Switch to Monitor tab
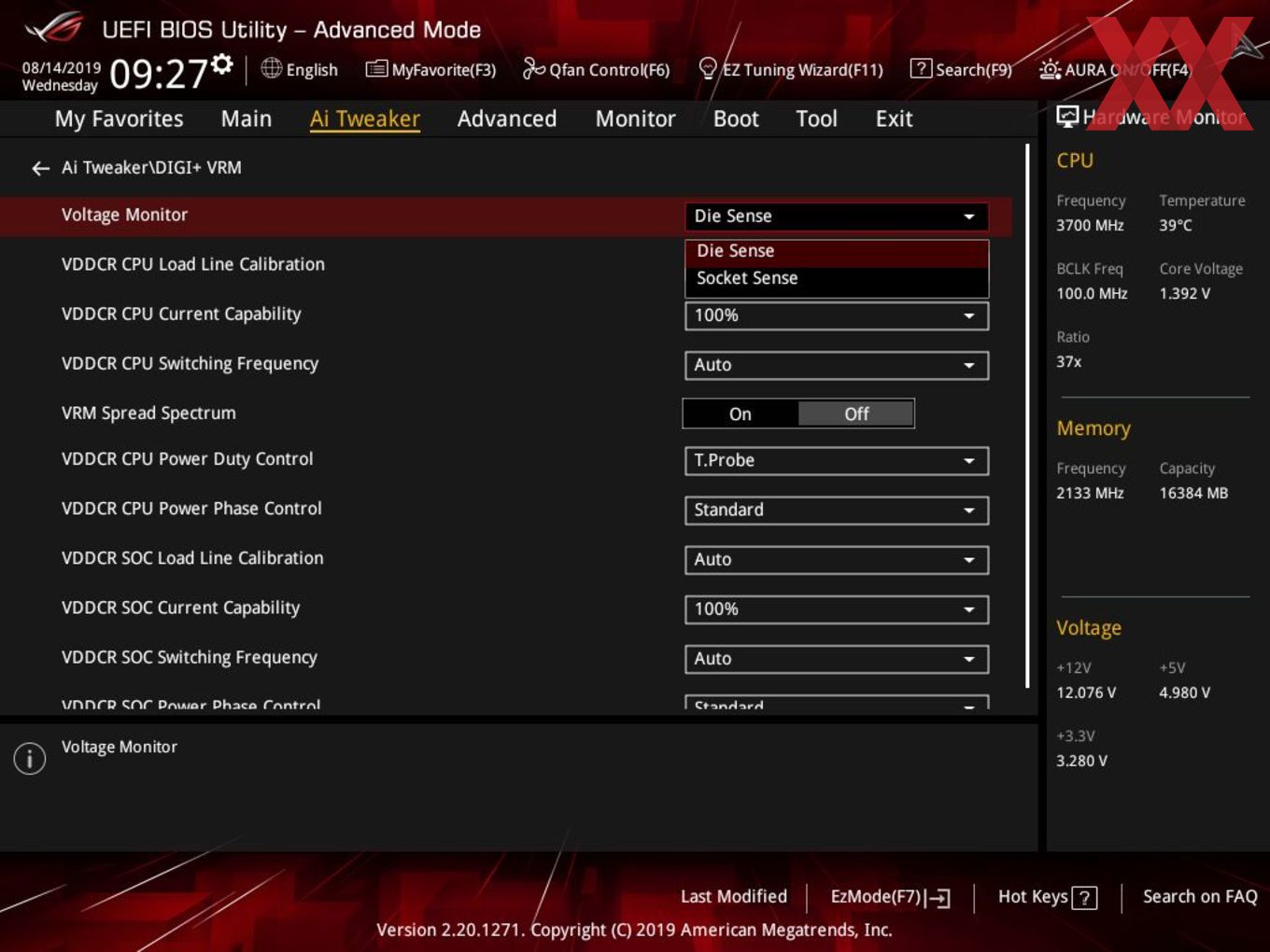 pos(635,119)
